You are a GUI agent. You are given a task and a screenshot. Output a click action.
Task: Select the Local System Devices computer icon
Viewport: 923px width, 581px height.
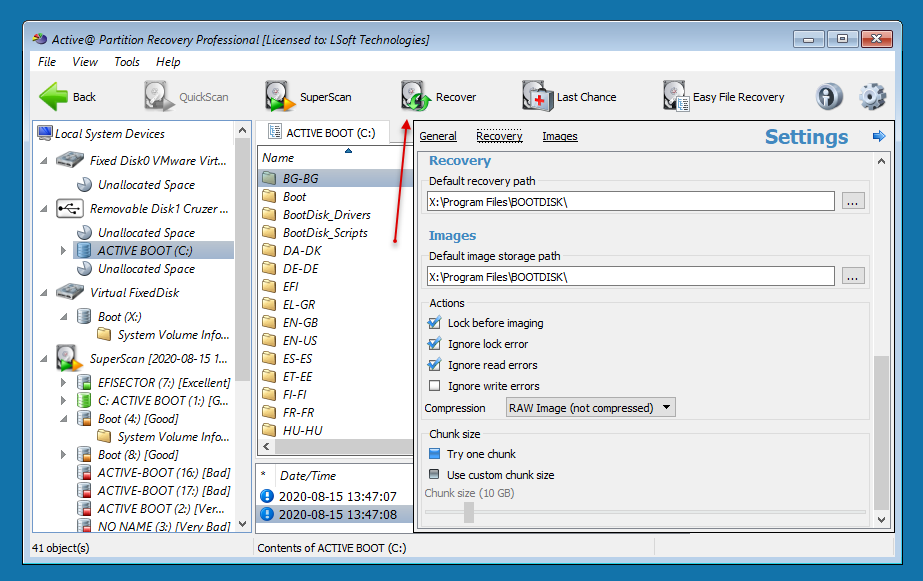tap(45, 133)
